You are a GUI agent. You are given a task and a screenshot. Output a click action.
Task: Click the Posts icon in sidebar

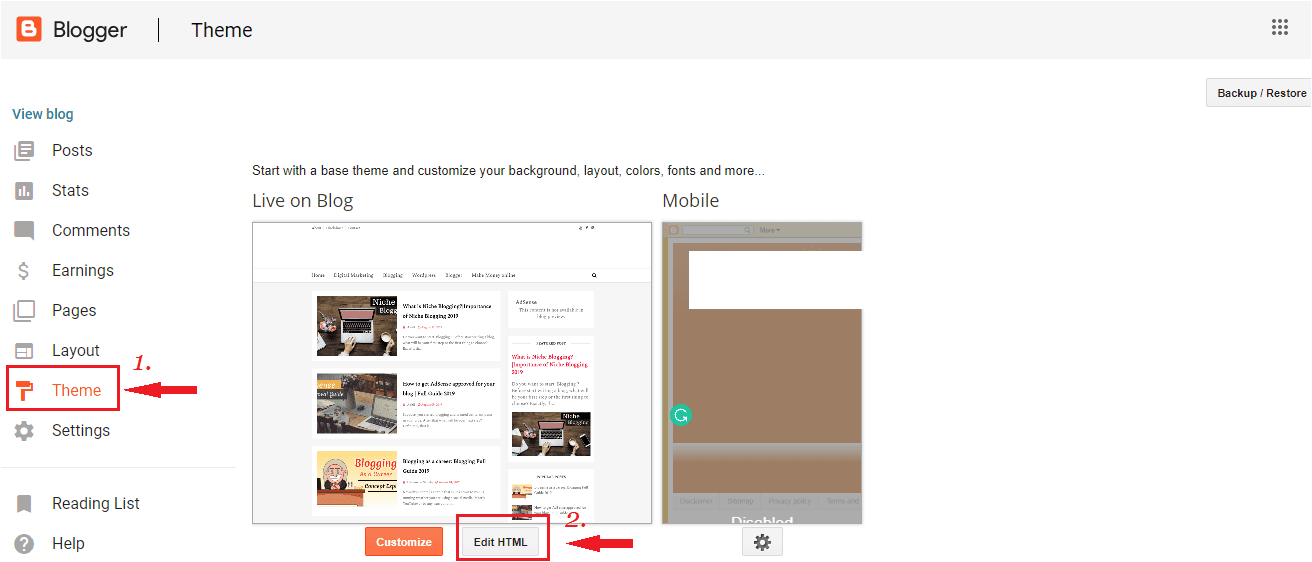24,151
